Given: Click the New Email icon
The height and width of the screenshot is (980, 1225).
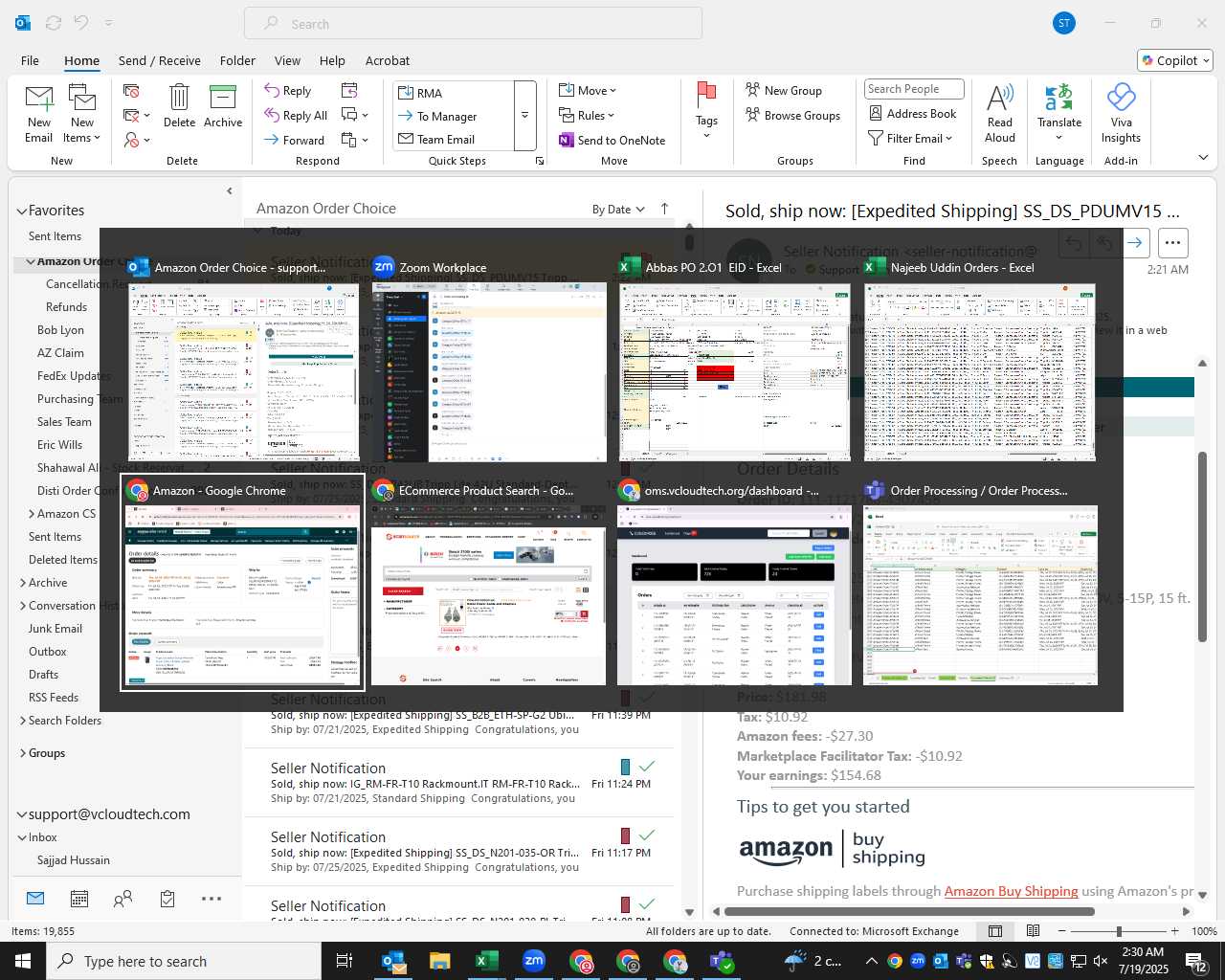Looking at the screenshot, I should coord(39,98).
